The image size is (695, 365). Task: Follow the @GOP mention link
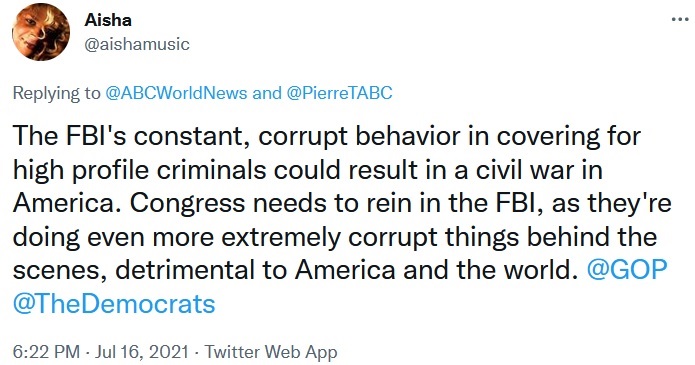click(x=627, y=270)
